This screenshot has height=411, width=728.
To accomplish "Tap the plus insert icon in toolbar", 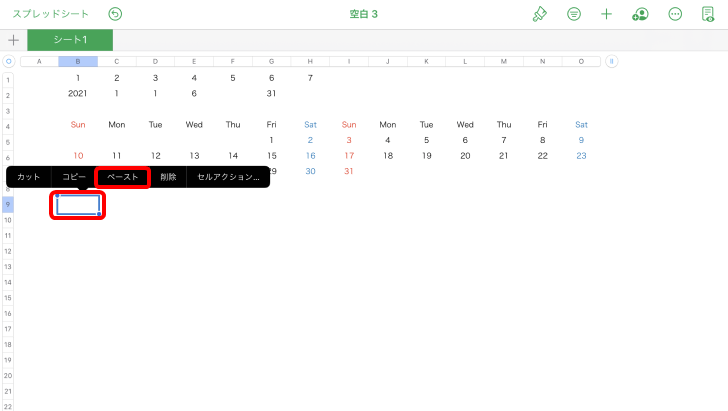I will tap(606, 14).
